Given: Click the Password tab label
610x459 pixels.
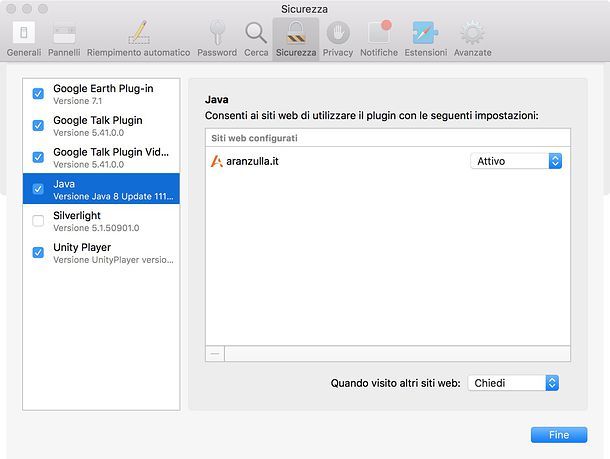Looking at the screenshot, I should 217,53.
